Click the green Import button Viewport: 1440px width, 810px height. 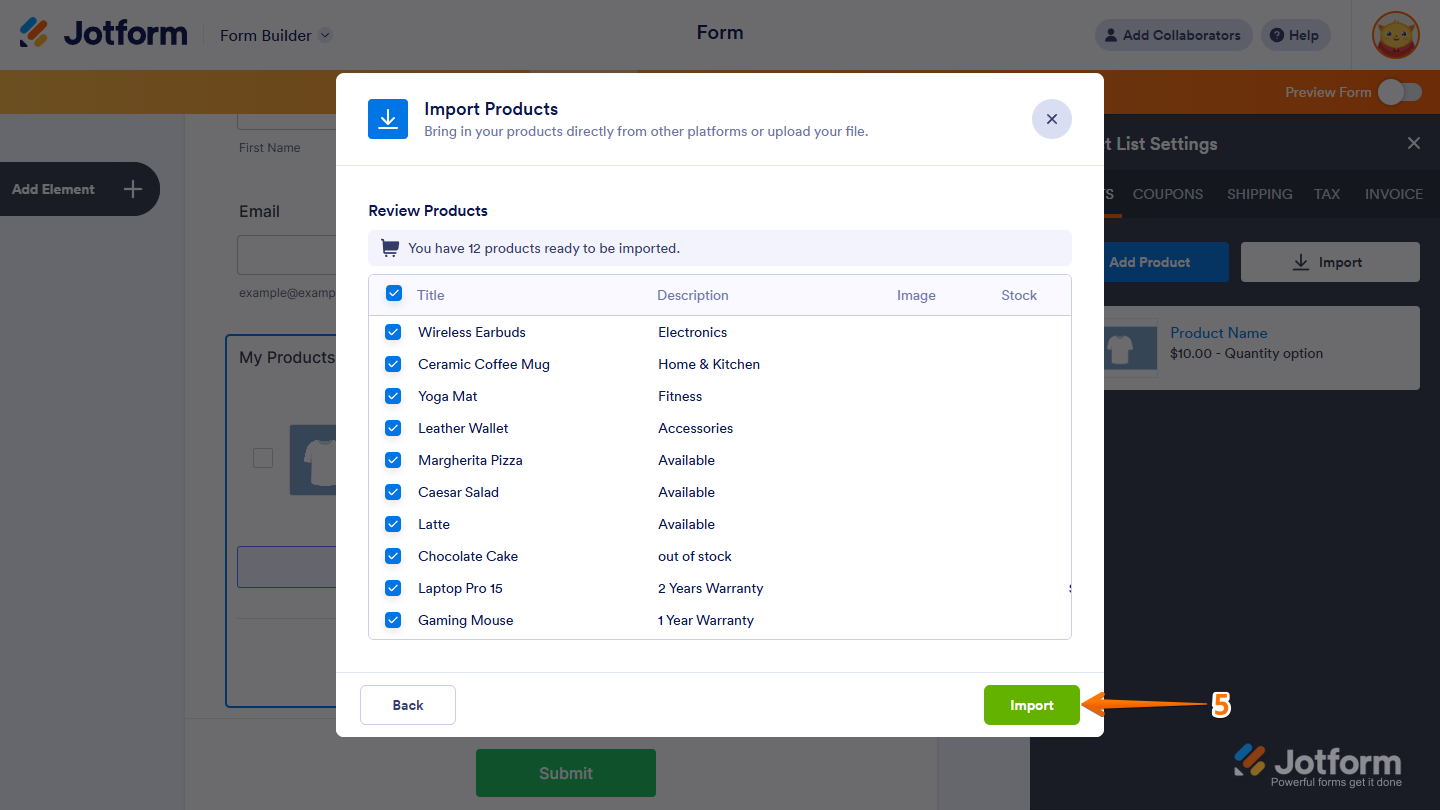pos(1031,705)
